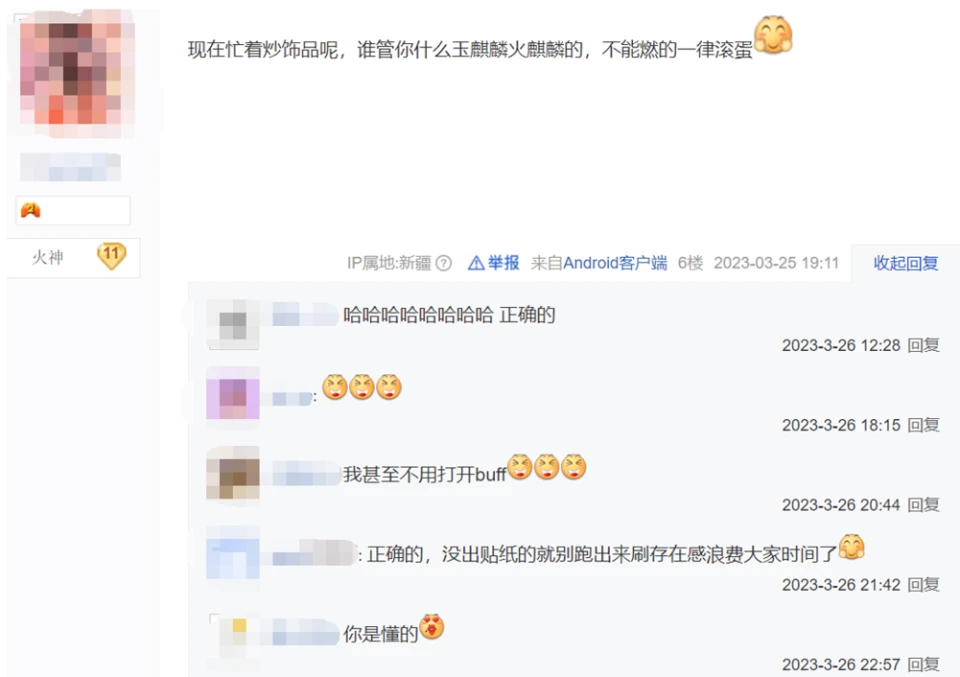Image resolution: width=960 pixels, height=677 pixels.
Task: Click the heart-eyes emoji after 你是懂的
Action: (x=432, y=626)
